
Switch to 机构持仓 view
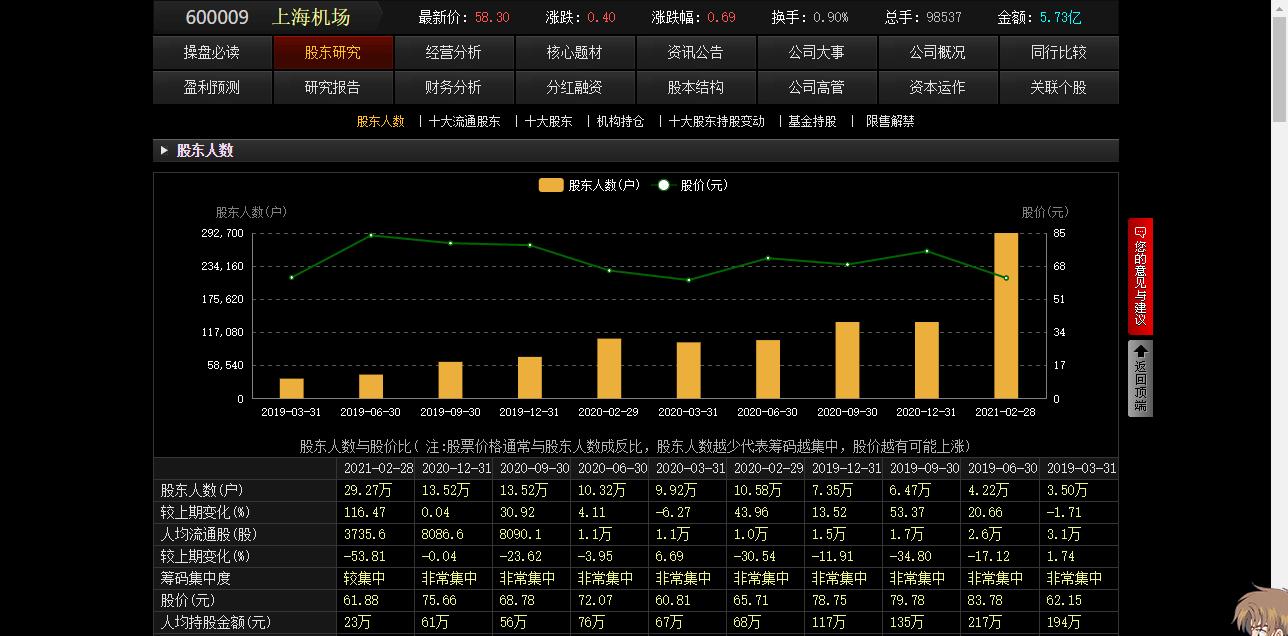[x=620, y=120]
